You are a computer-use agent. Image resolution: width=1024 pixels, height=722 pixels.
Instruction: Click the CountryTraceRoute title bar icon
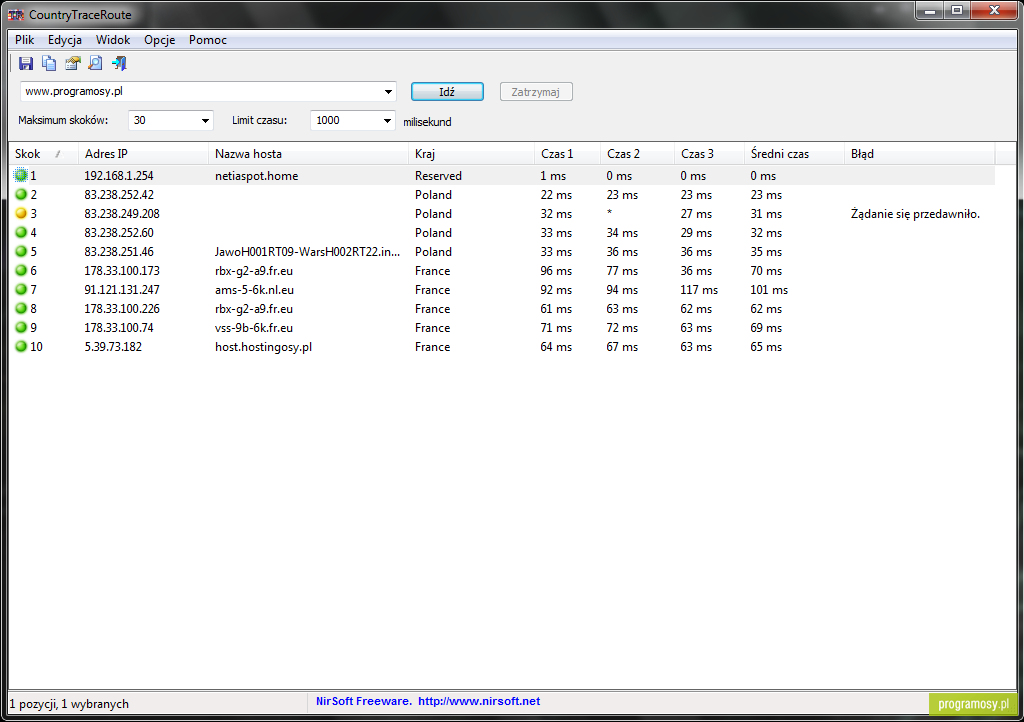click(x=16, y=14)
